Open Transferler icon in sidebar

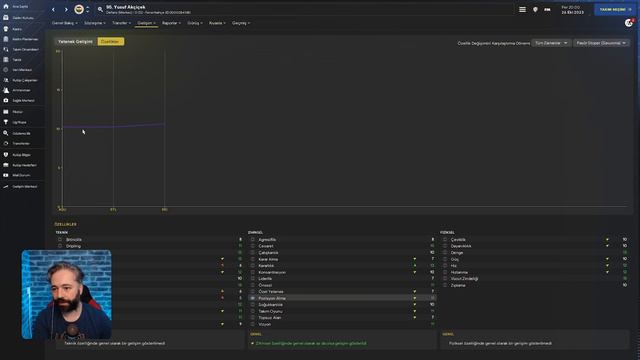(6, 144)
